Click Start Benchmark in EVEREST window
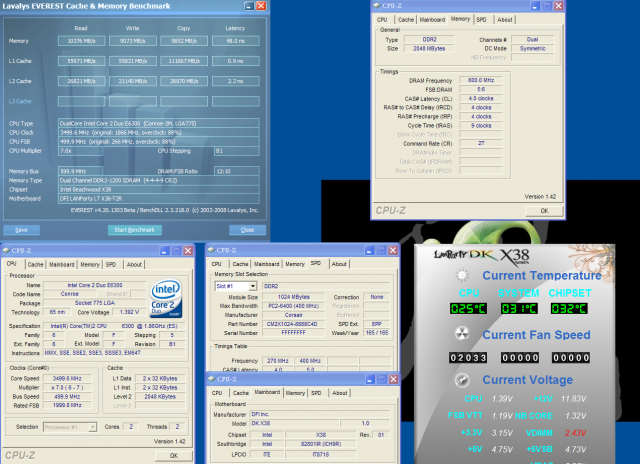Image resolution: width=640 pixels, height=464 pixels. tap(135, 230)
